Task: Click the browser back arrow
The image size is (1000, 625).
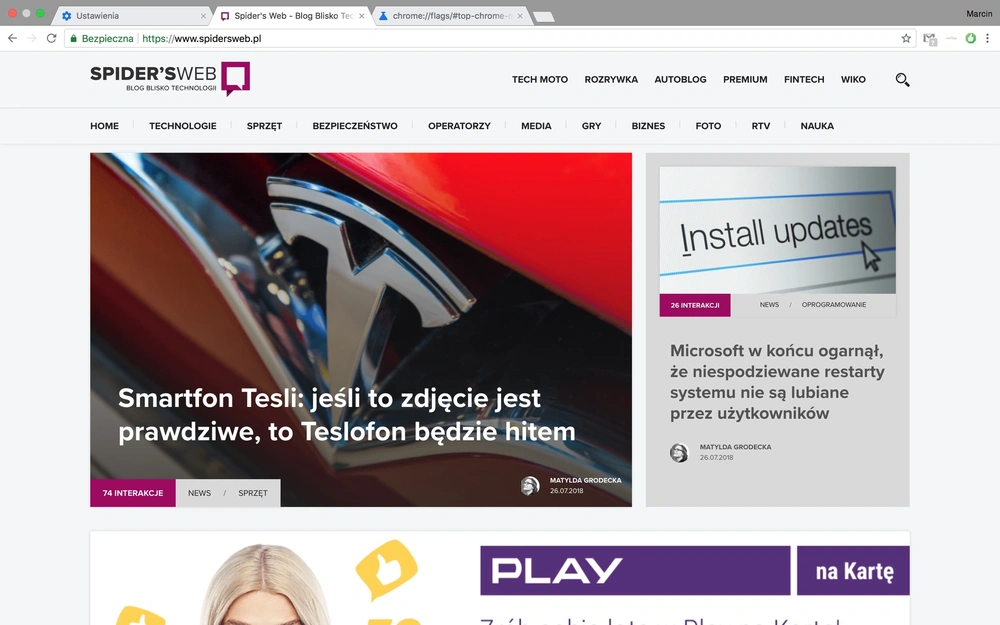Action: (x=12, y=38)
